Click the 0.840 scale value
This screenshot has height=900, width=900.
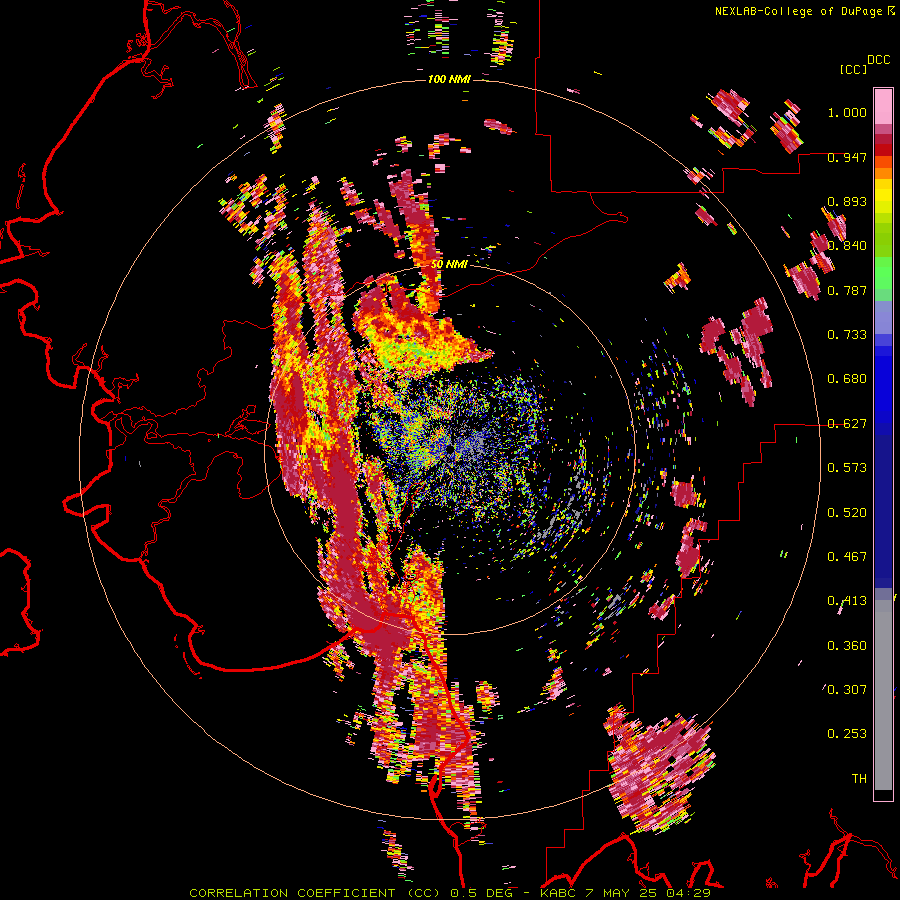click(x=847, y=246)
